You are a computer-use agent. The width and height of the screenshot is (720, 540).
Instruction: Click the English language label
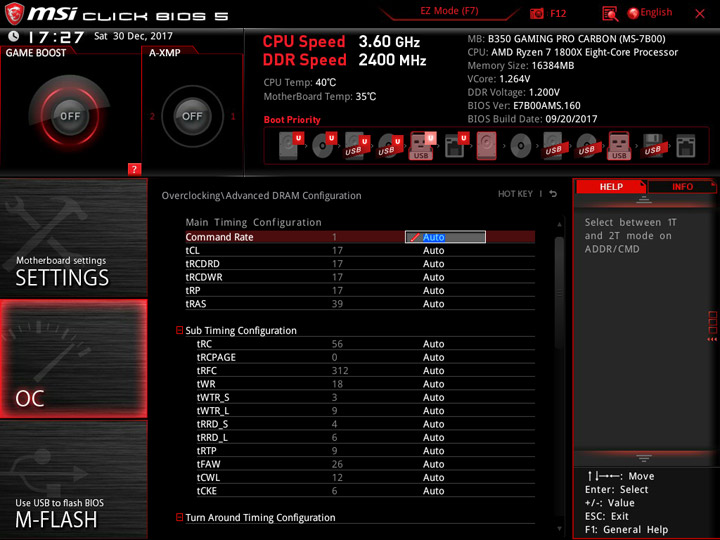click(656, 12)
